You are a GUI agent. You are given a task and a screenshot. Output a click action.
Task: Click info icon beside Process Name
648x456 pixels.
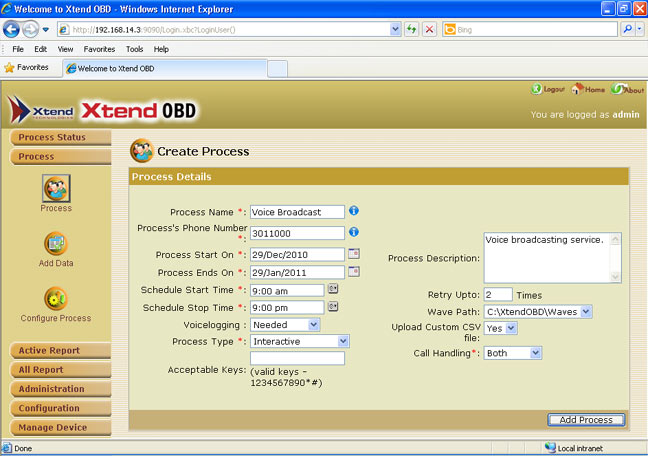pyautogui.click(x=354, y=211)
